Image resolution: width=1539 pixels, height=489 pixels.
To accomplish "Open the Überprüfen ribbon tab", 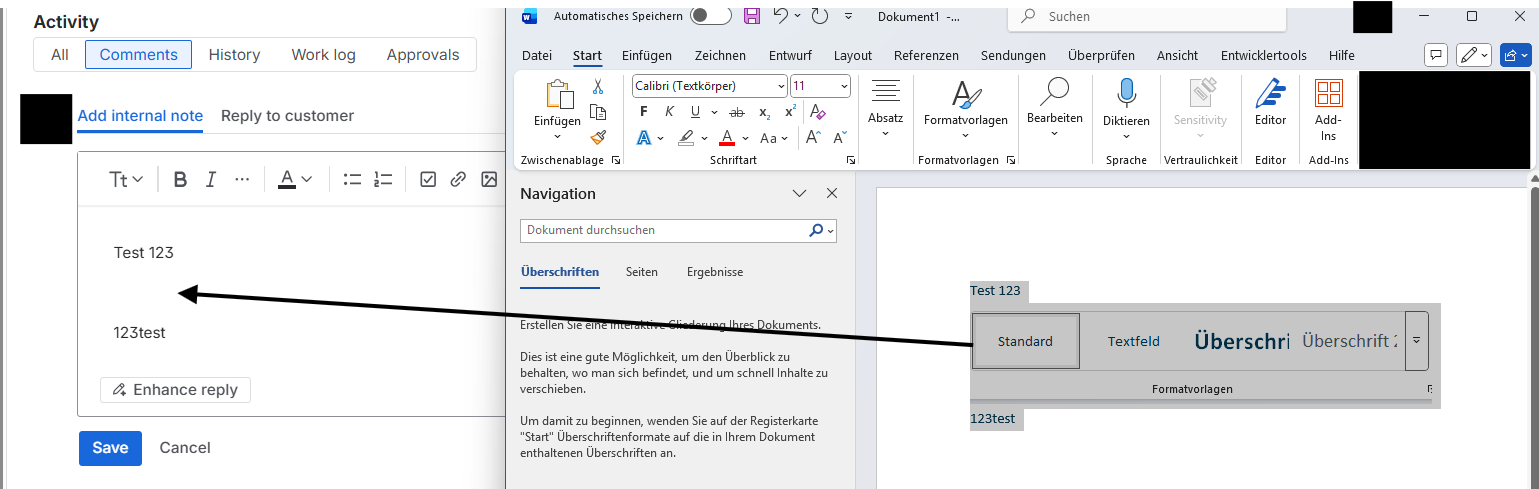I will 1101,55.
